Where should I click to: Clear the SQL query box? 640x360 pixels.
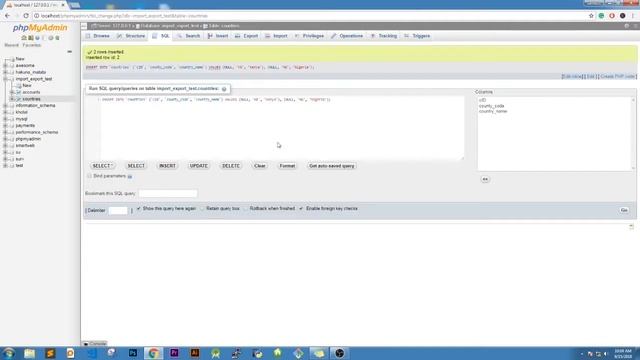coord(260,166)
